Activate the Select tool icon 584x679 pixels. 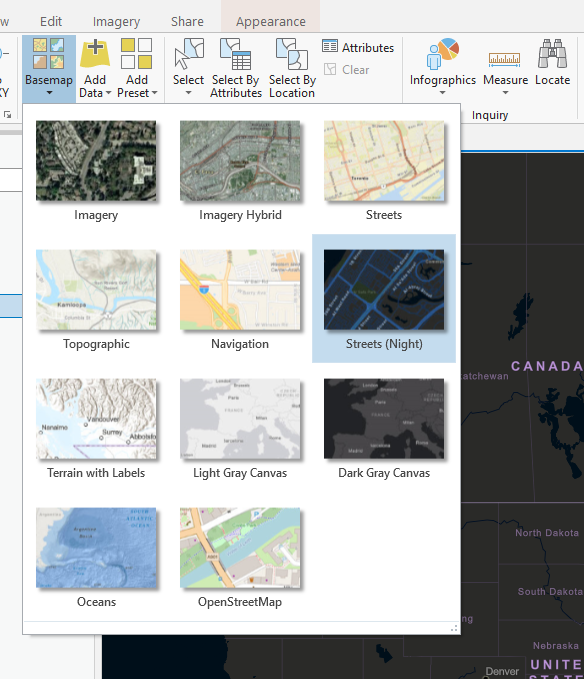(189, 54)
